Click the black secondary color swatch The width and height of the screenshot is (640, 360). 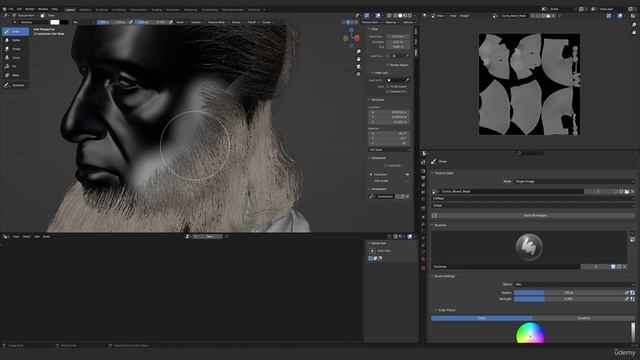point(64,22)
